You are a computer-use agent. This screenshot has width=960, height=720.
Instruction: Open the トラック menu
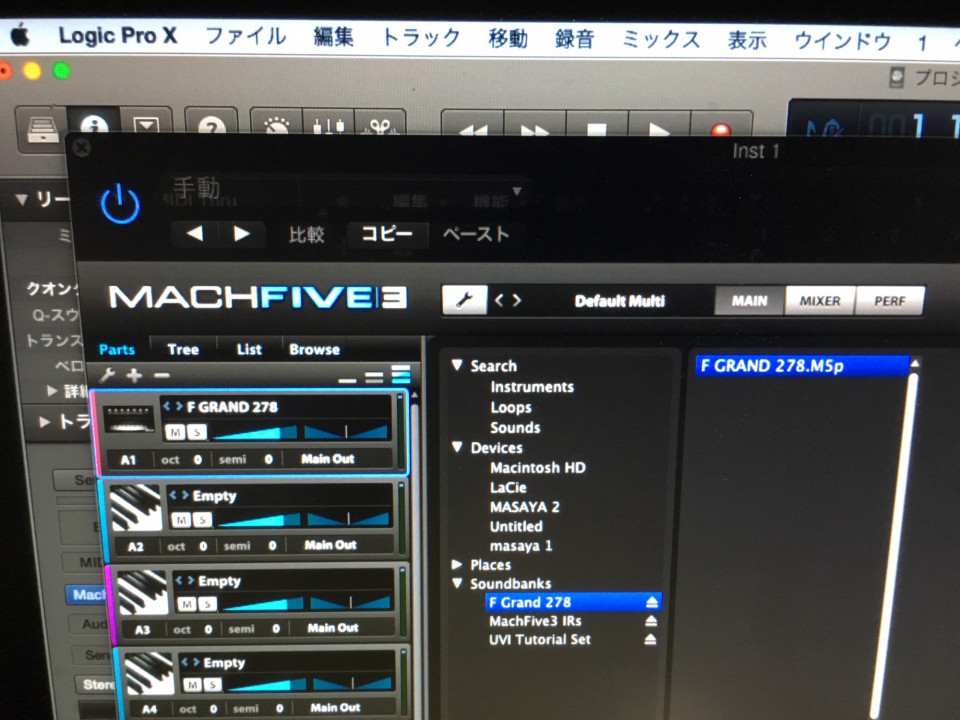(421, 38)
